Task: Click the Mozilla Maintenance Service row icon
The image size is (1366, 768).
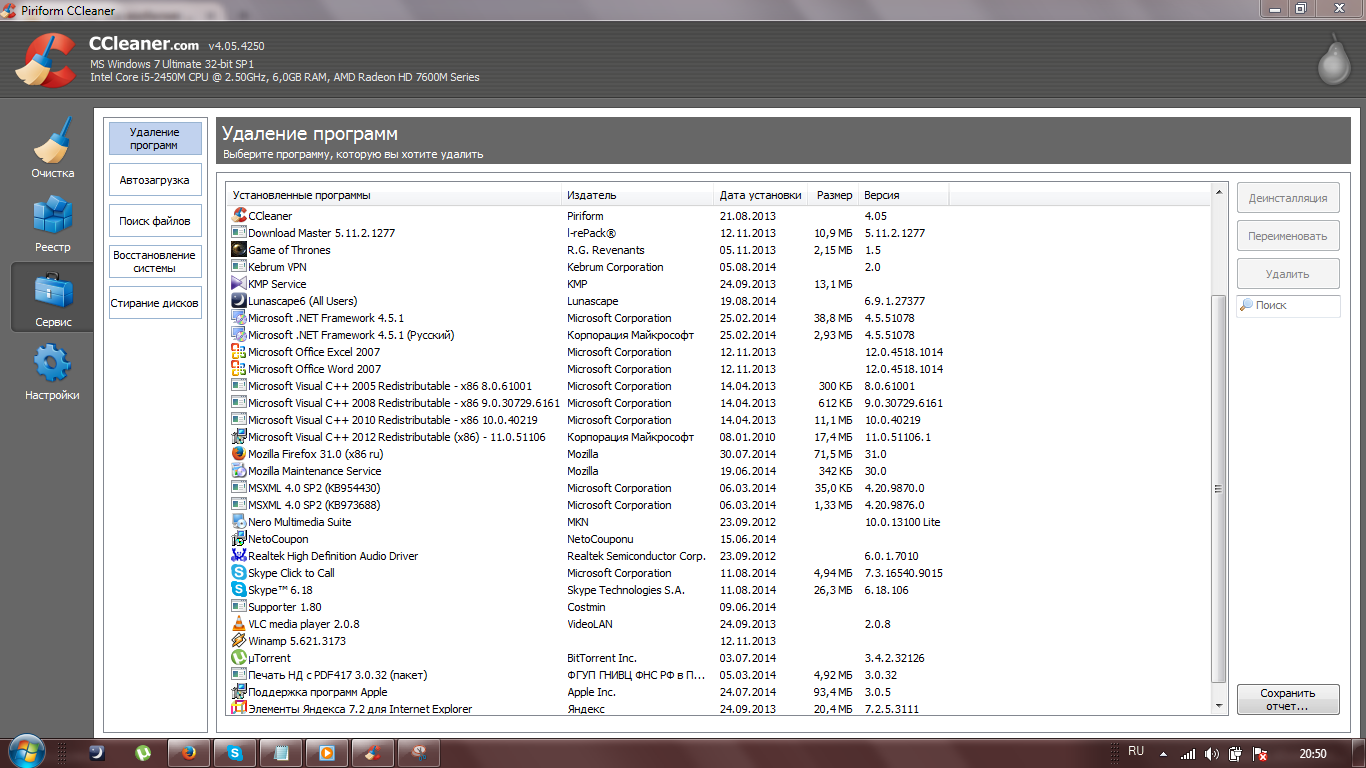Action: (239, 471)
